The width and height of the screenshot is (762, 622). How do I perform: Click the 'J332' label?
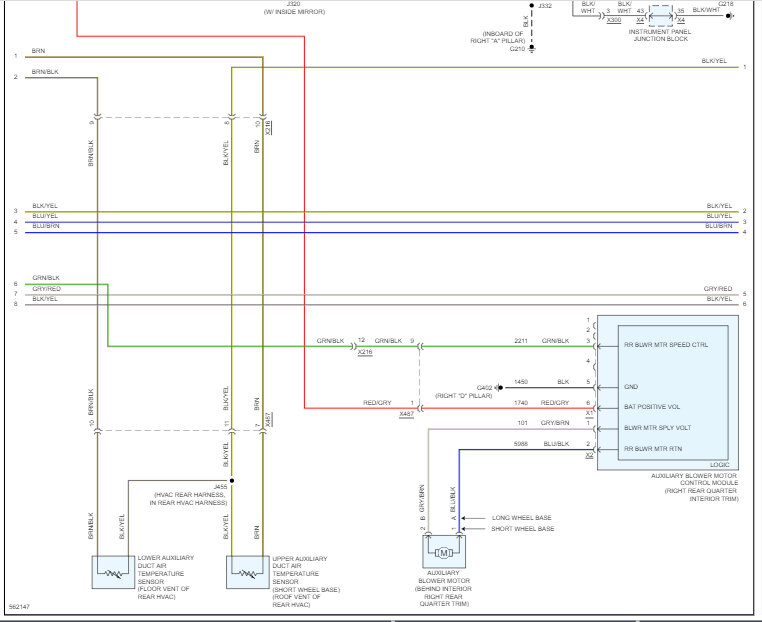point(545,6)
